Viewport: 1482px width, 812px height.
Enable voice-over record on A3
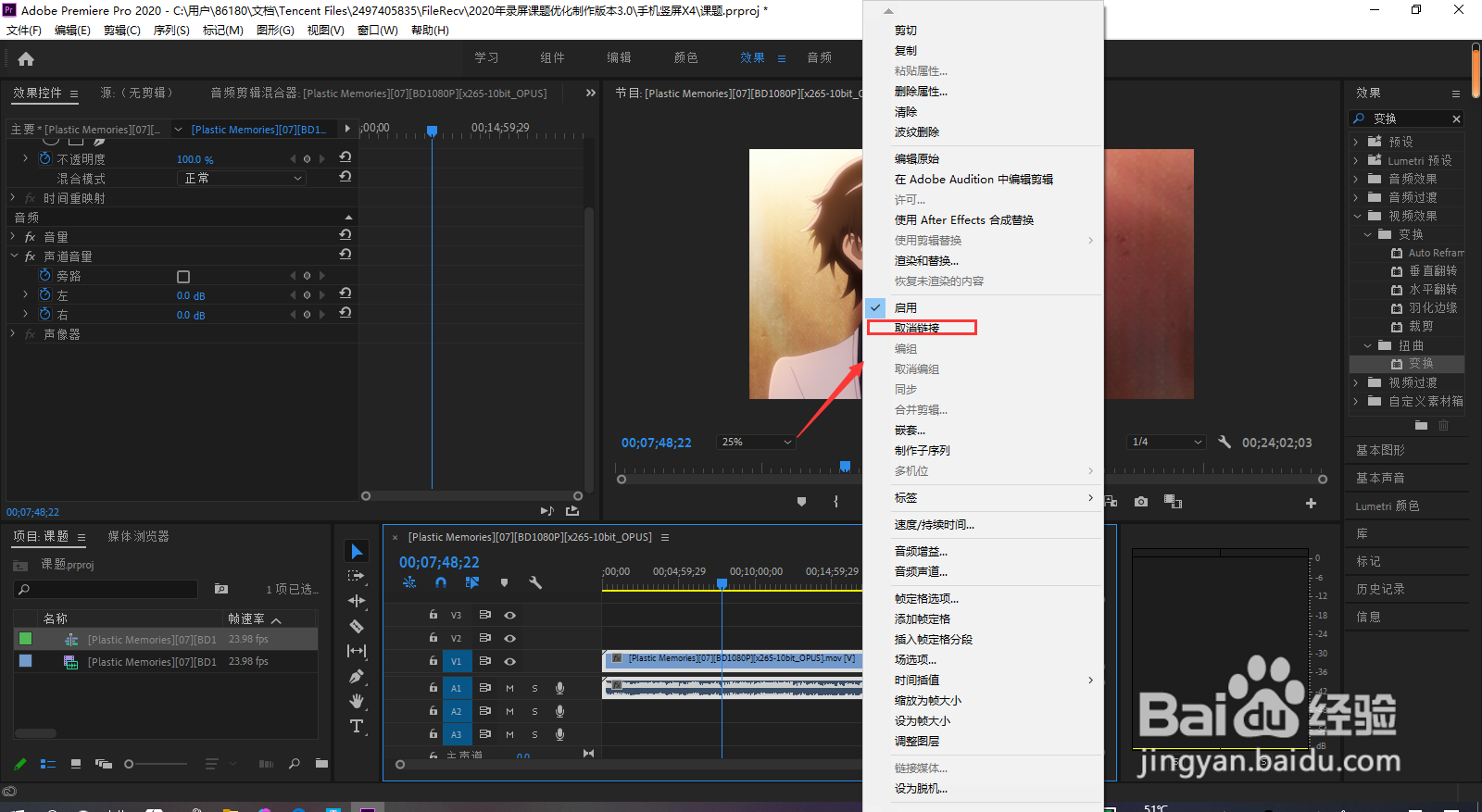point(559,734)
